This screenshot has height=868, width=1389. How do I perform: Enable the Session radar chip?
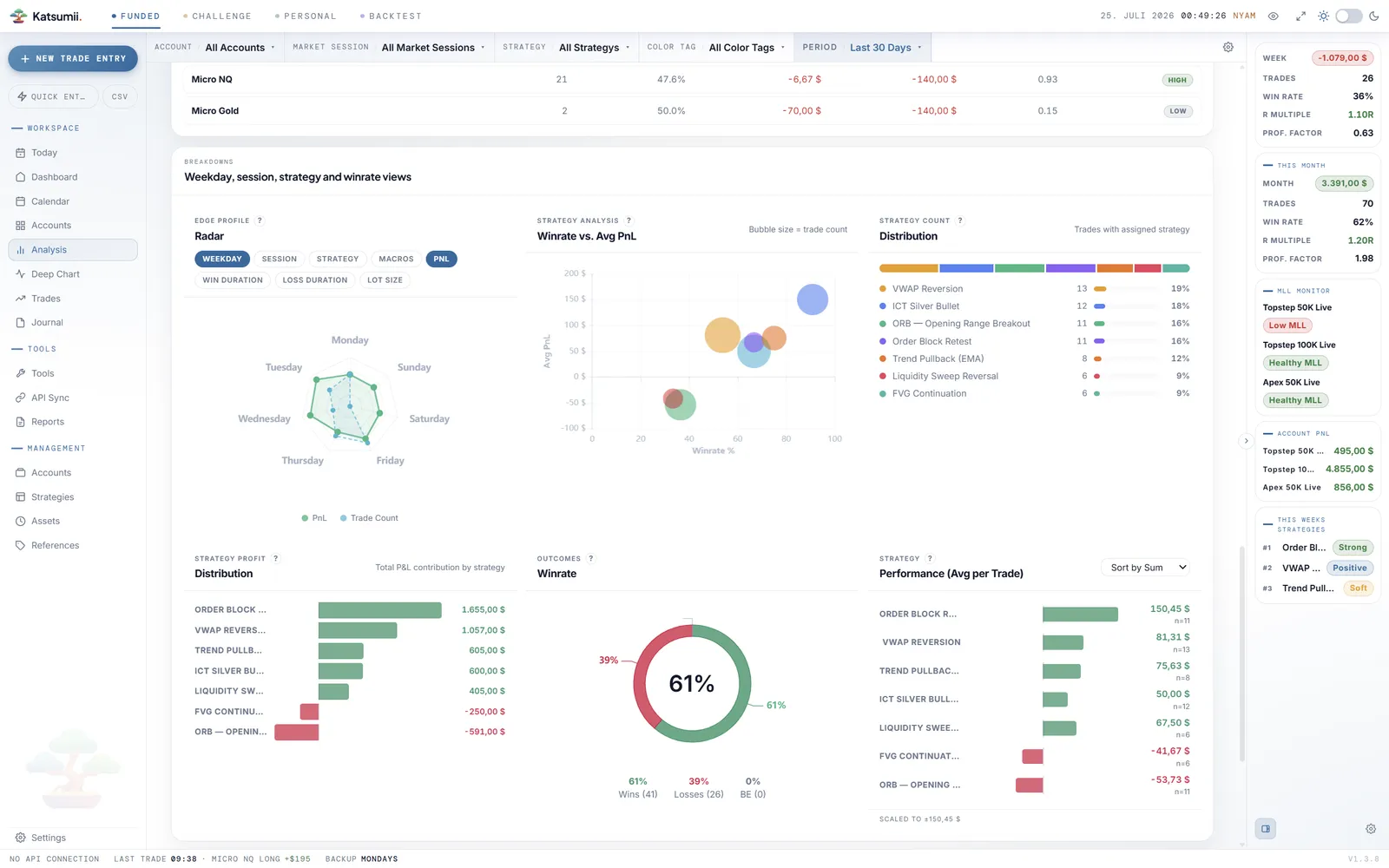point(279,259)
